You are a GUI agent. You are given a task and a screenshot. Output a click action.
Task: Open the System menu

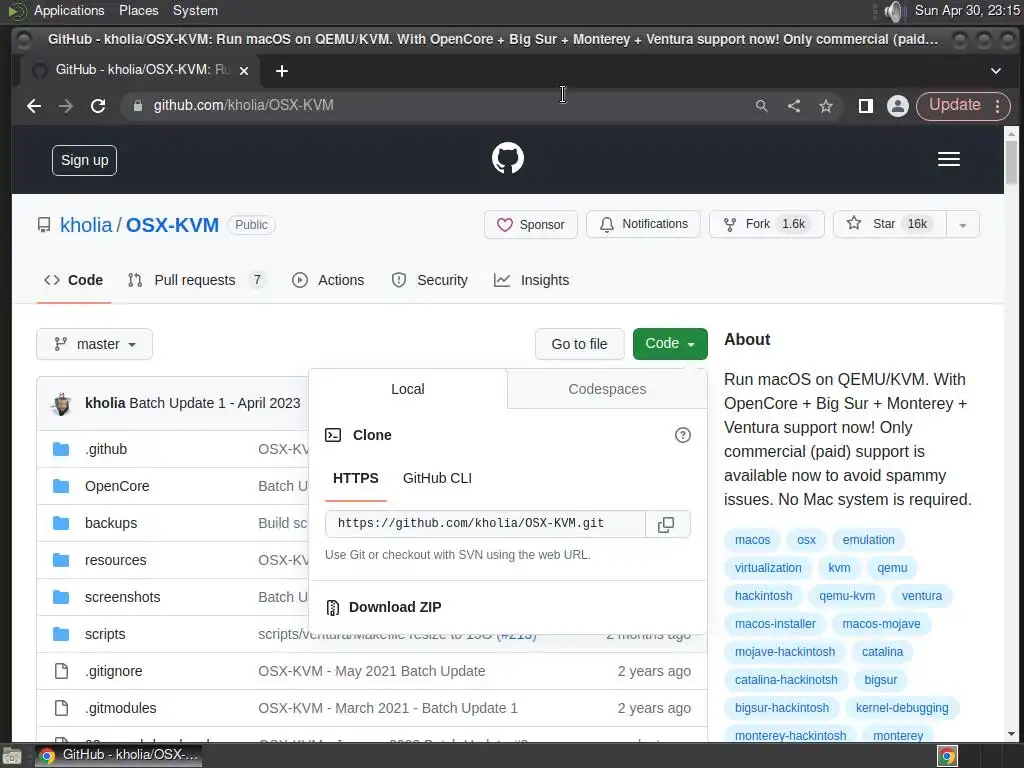pos(195,10)
